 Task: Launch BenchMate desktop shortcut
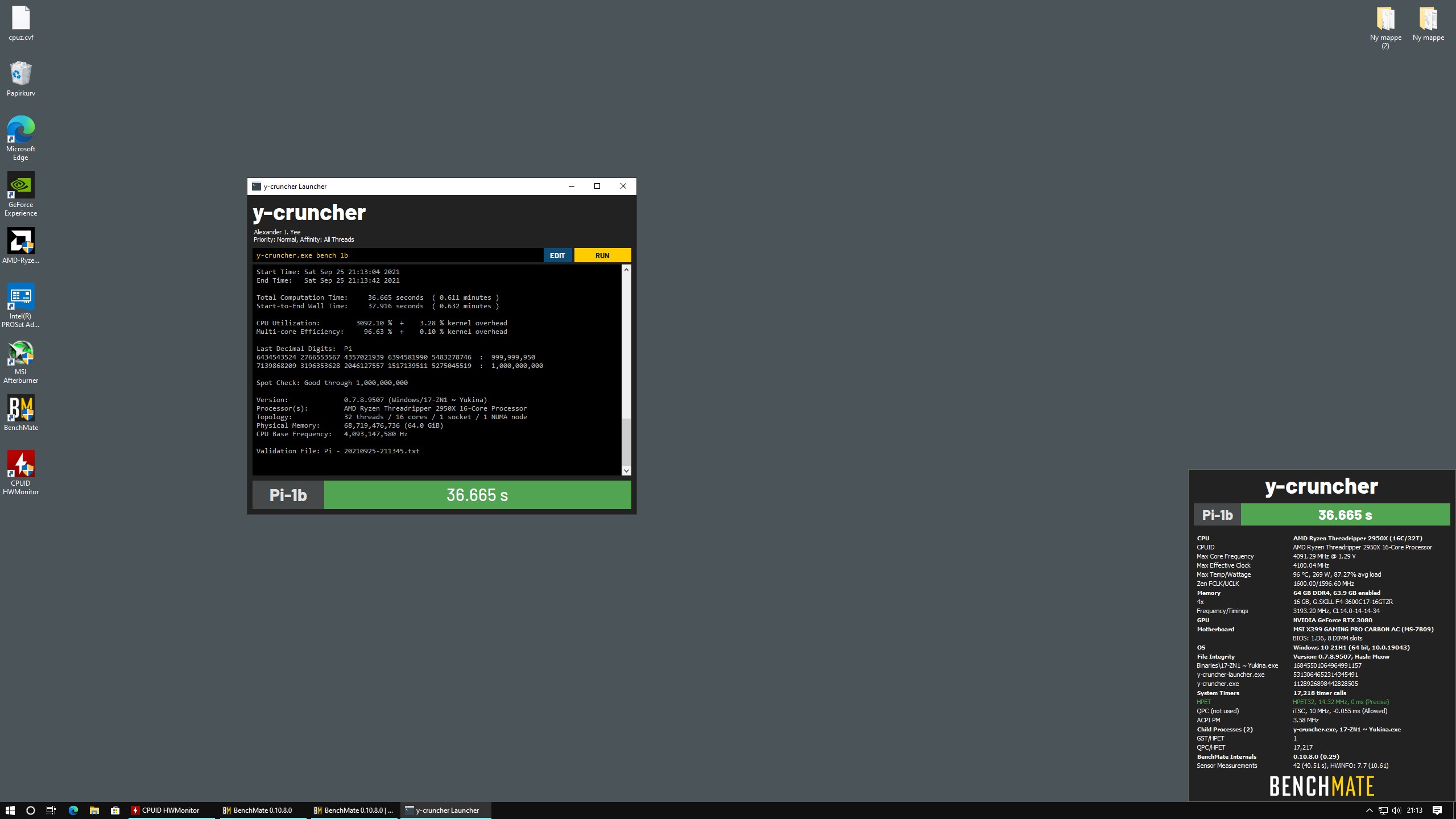[x=21, y=413]
